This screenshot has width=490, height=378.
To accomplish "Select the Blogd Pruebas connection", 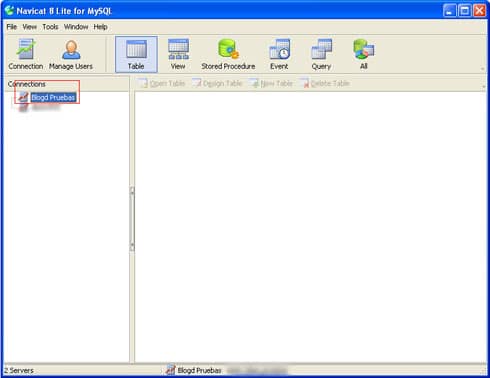I will pyautogui.click(x=53, y=97).
